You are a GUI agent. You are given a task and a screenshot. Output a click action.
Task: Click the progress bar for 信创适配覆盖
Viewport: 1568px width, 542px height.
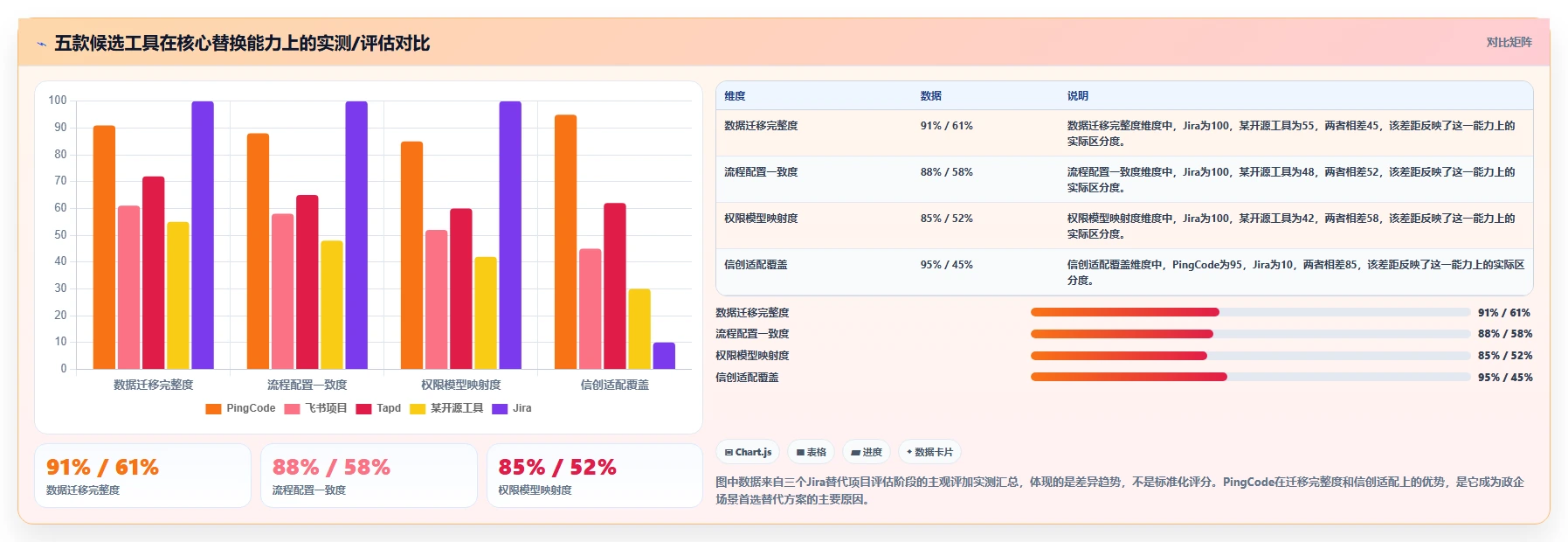click(x=1250, y=377)
